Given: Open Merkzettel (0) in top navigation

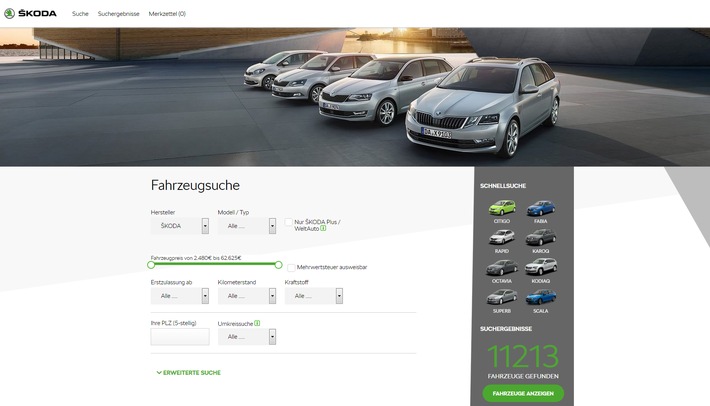Looking at the screenshot, I should (167, 14).
